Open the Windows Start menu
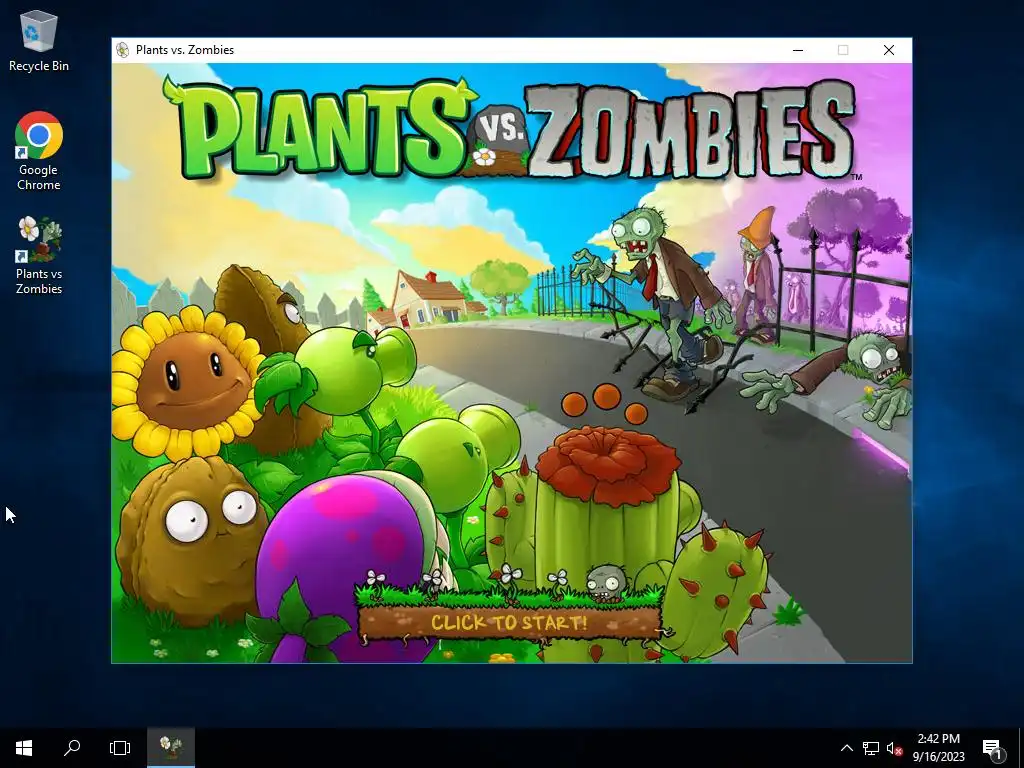 click(24, 748)
